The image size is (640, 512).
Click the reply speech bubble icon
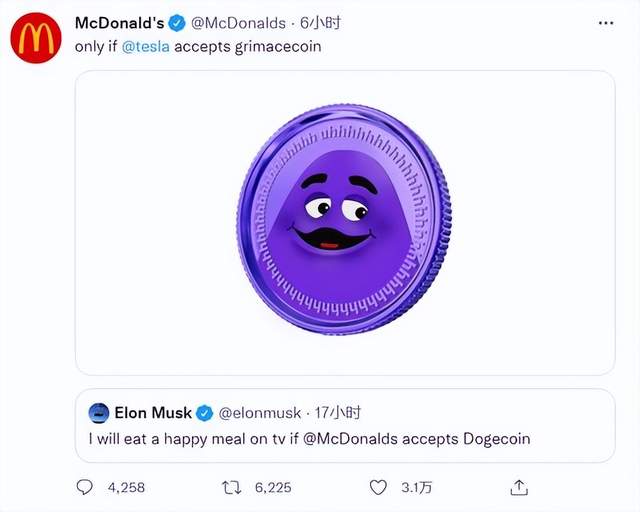point(85,487)
